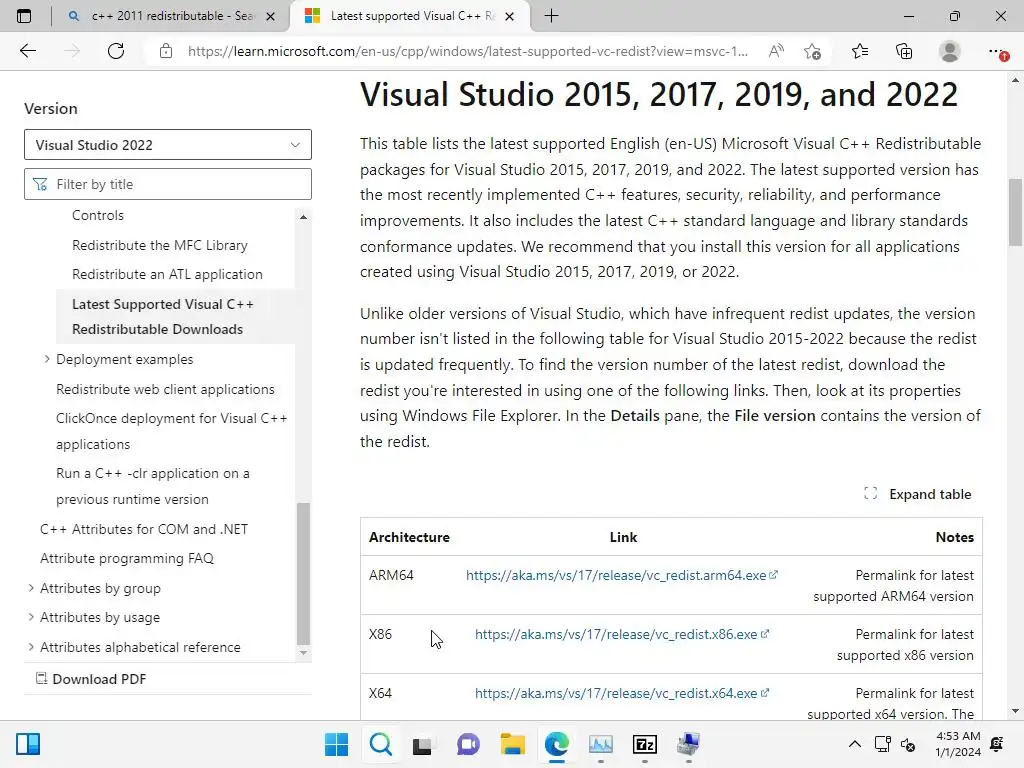
Task: Click 'Expand table' button
Action: [918, 494]
